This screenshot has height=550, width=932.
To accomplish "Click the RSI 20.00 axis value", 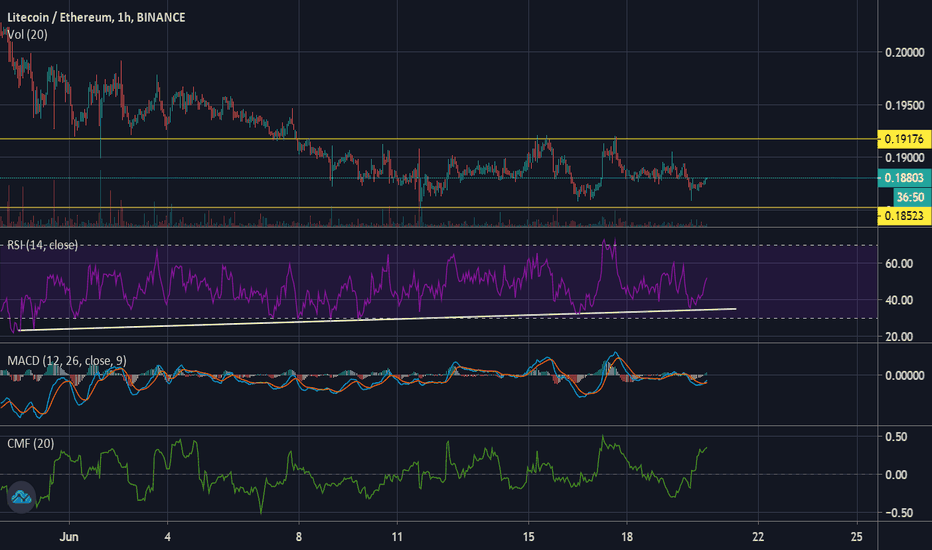I will click(899, 337).
